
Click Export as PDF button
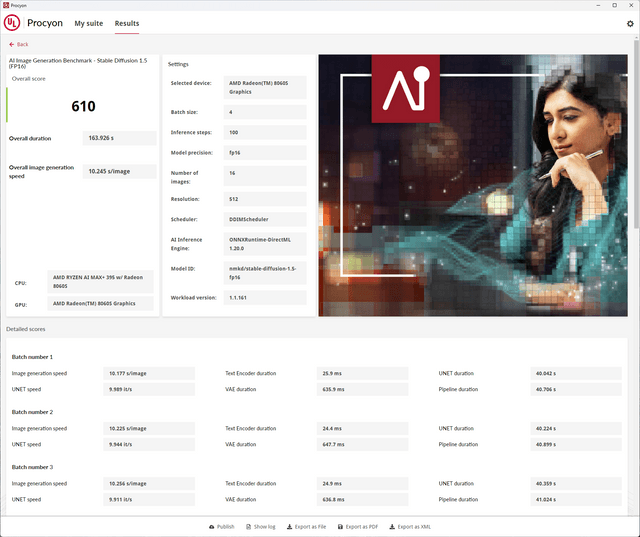[358, 527]
